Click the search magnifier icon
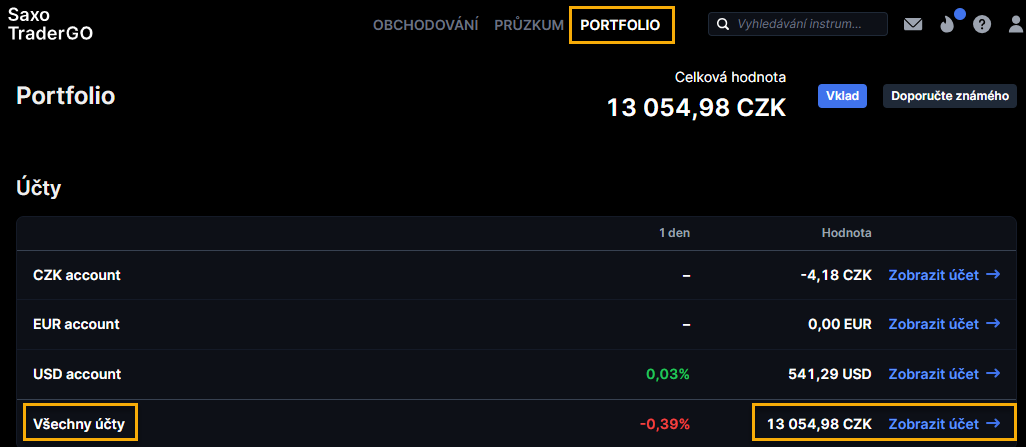 pos(723,24)
